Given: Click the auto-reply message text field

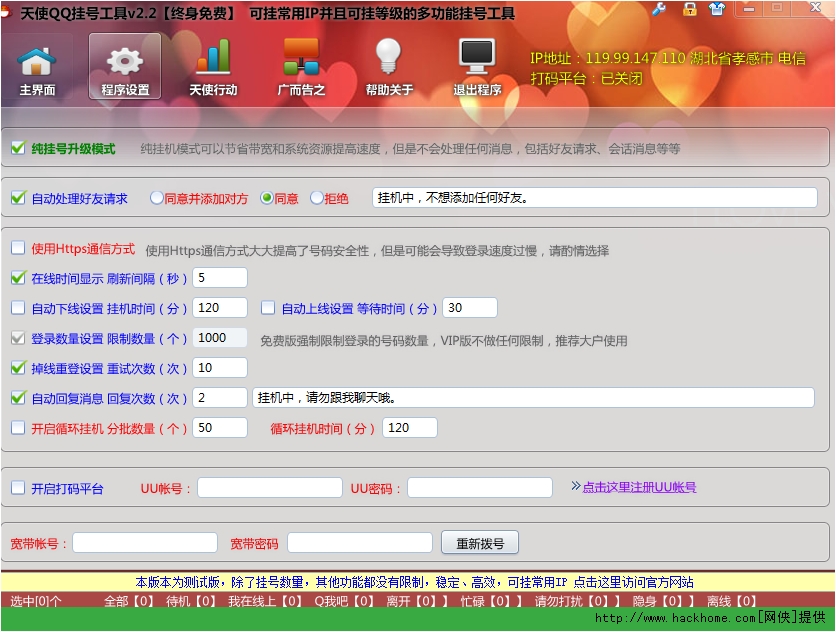Looking at the screenshot, I should pos(533,398).
